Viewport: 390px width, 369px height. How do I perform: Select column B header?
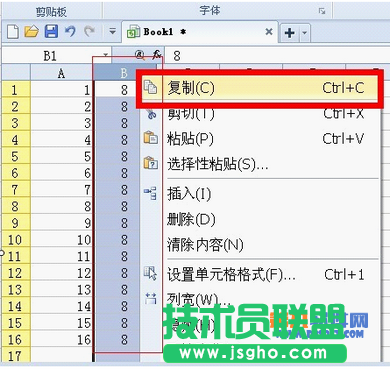(x=124, y=72)
